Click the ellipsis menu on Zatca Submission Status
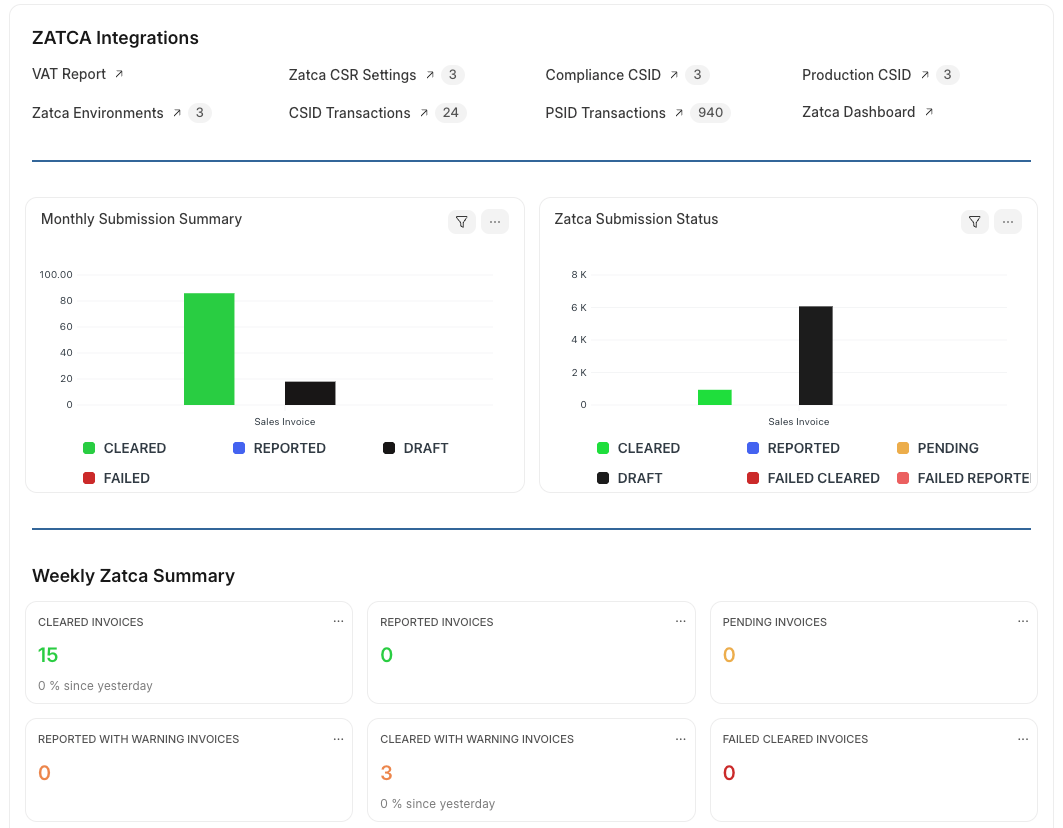 [x=1008, y=222]
